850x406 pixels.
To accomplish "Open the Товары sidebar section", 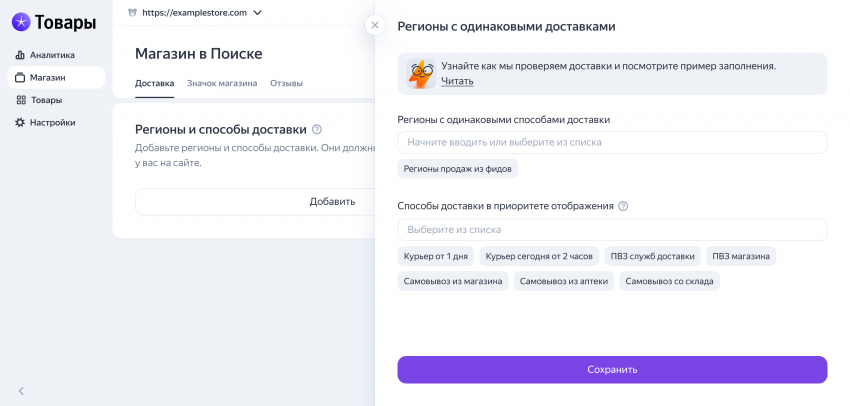I will pyautogui.click(x=45, y=100).
